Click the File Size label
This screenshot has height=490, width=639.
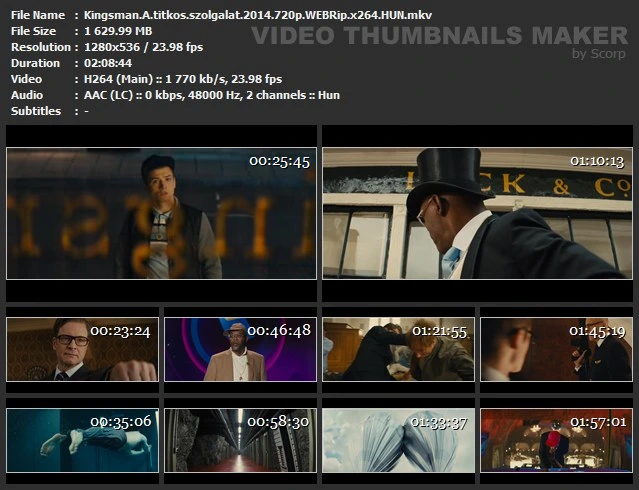click(x=33, y=31)
